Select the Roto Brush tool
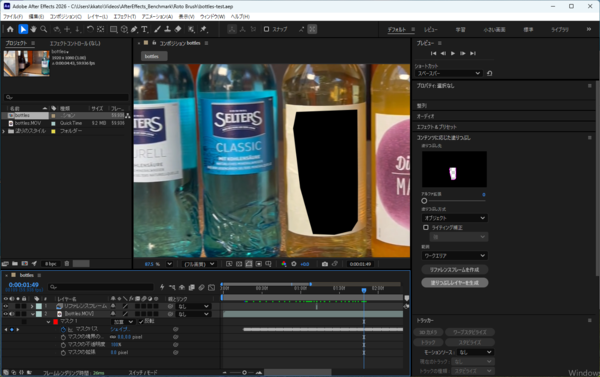 coord(191,29)
